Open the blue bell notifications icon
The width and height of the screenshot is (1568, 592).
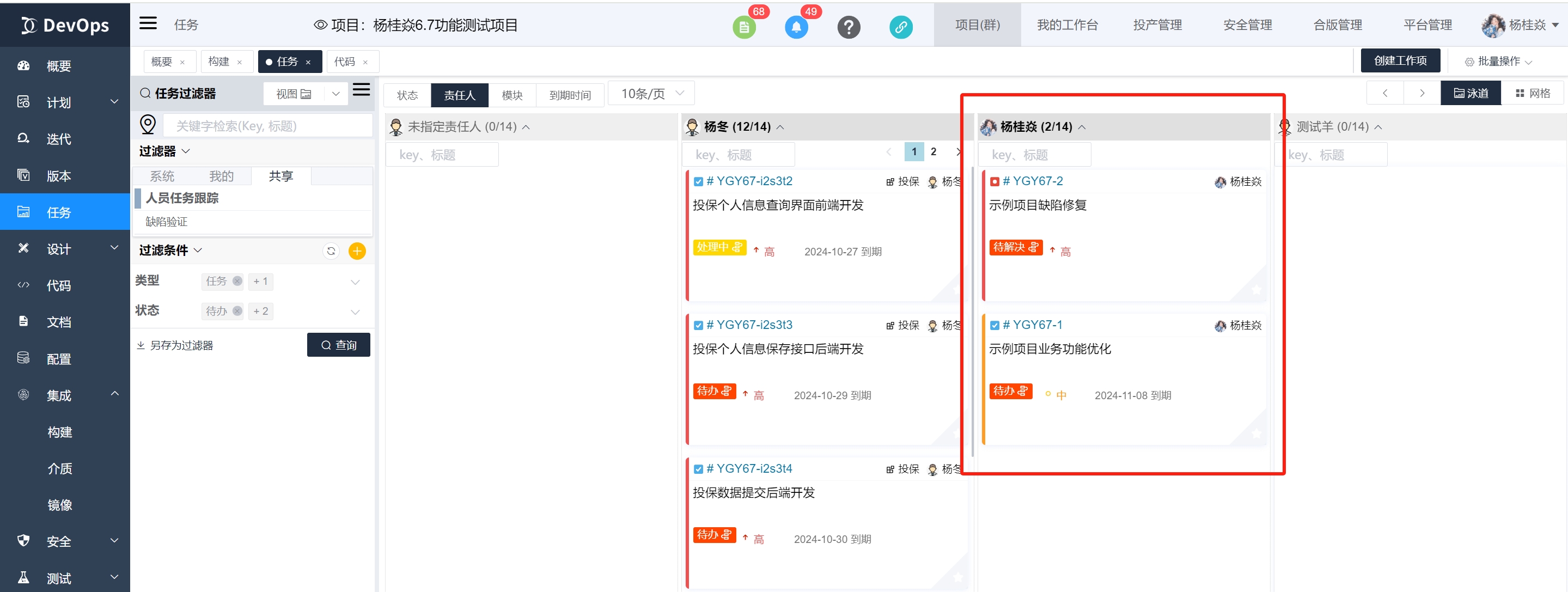(x=796, y=27)
